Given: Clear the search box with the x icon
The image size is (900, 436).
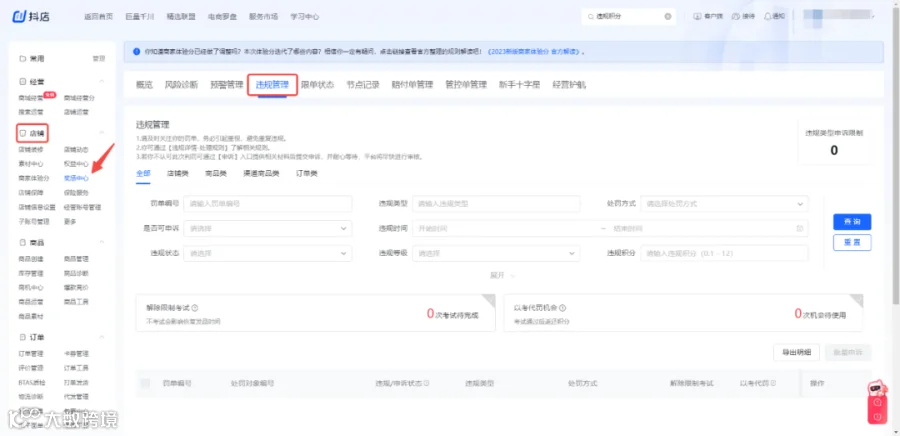Looking at the screenshot, I should [668, 17].
